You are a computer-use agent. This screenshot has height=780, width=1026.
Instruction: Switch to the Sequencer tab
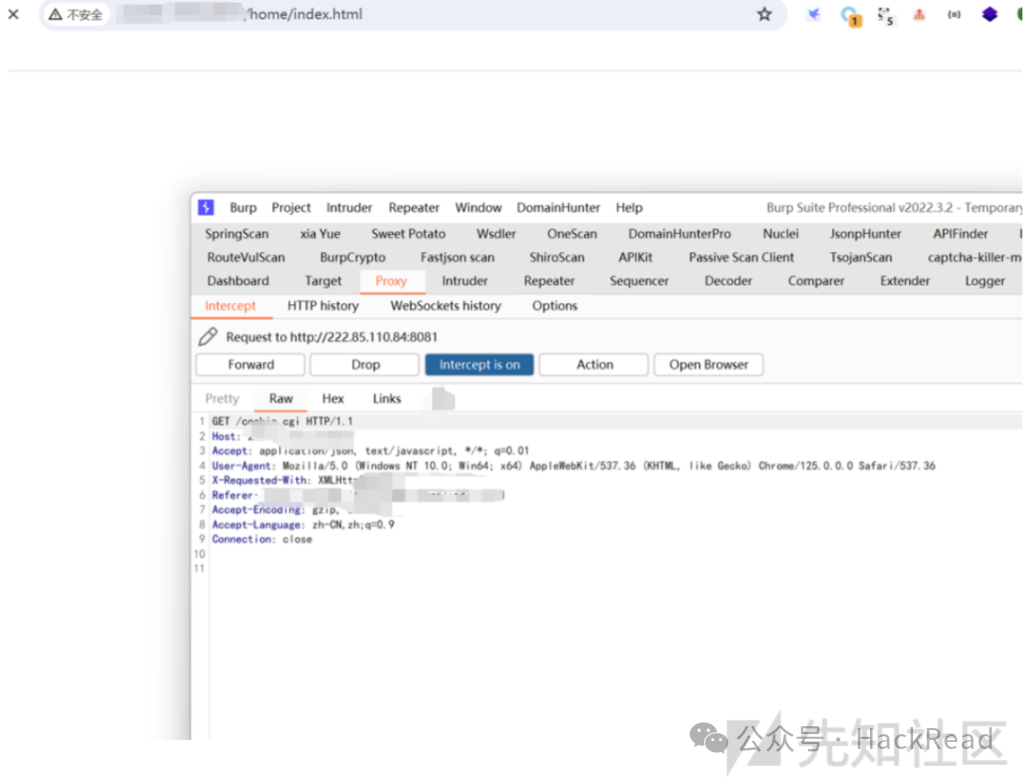click(x=639, y=281)
